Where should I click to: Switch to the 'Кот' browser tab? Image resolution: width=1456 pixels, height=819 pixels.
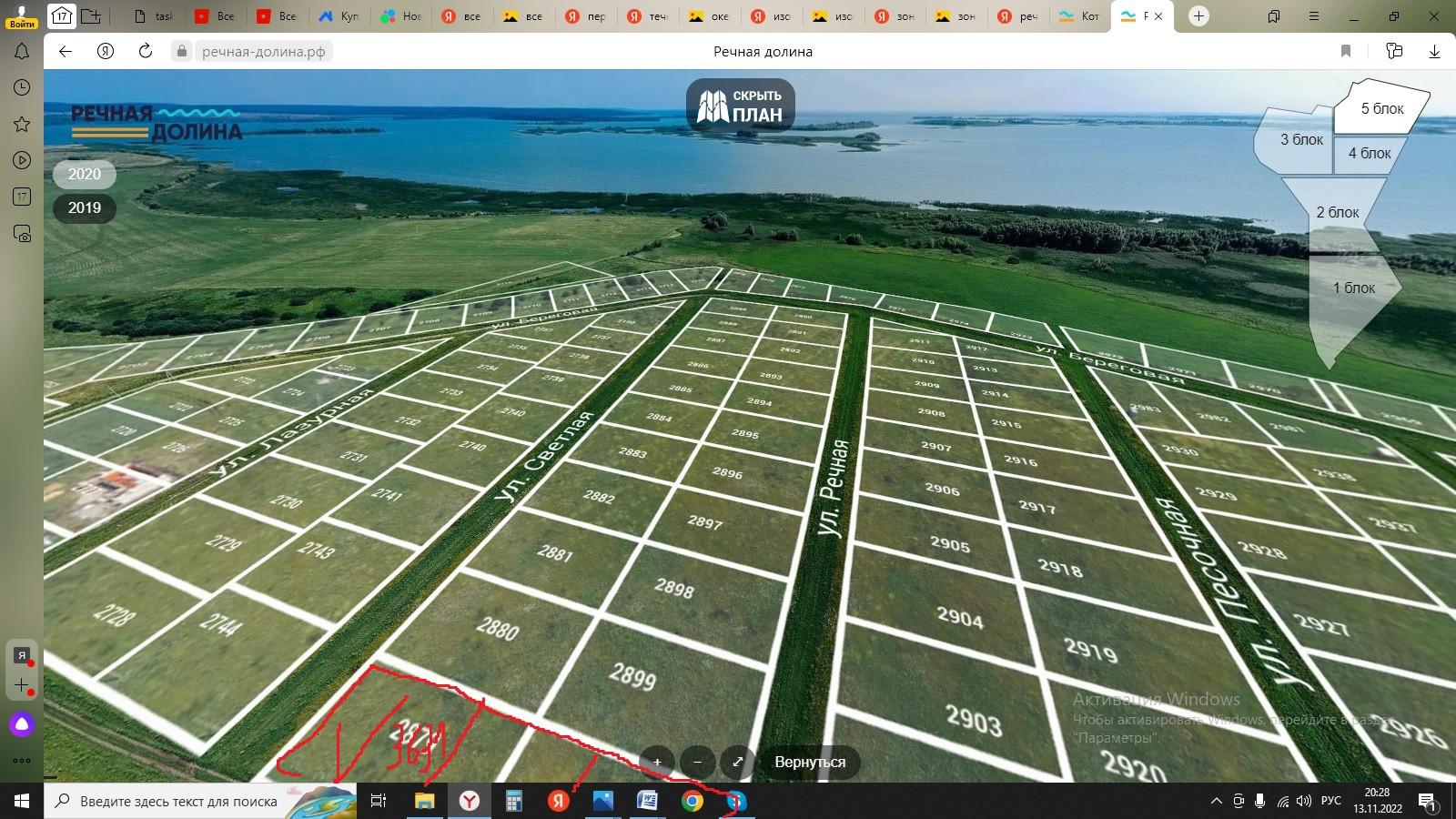pyautogui.click(x=1079, y=16)
